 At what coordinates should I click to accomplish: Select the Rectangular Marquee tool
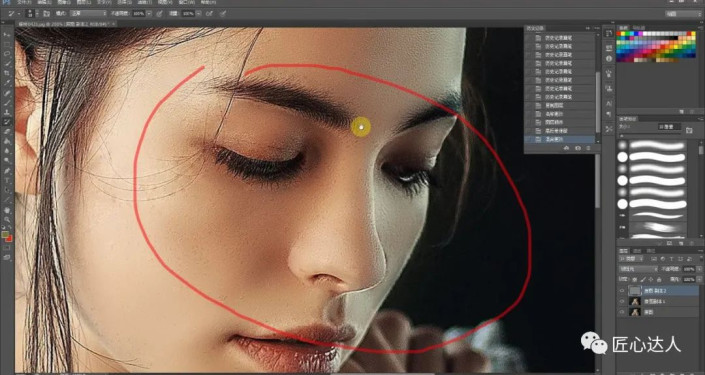coord(7,45)
